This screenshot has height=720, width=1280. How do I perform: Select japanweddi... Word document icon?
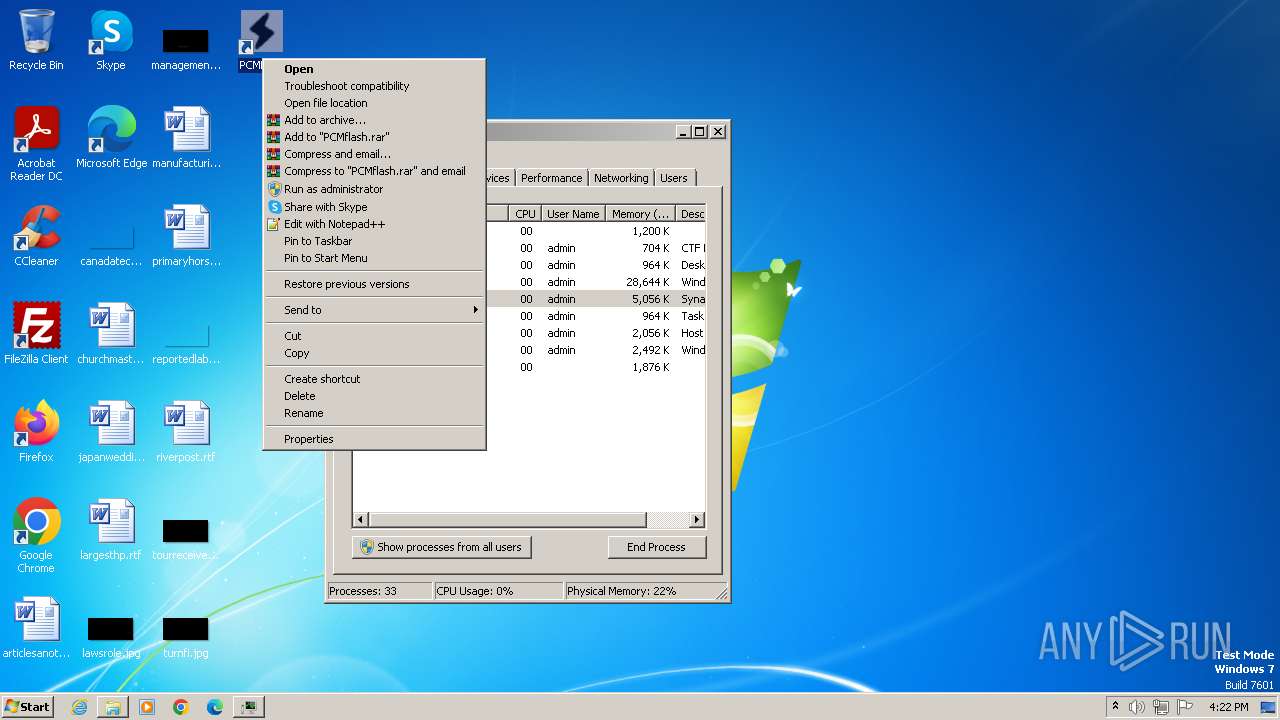click(111, 432)
